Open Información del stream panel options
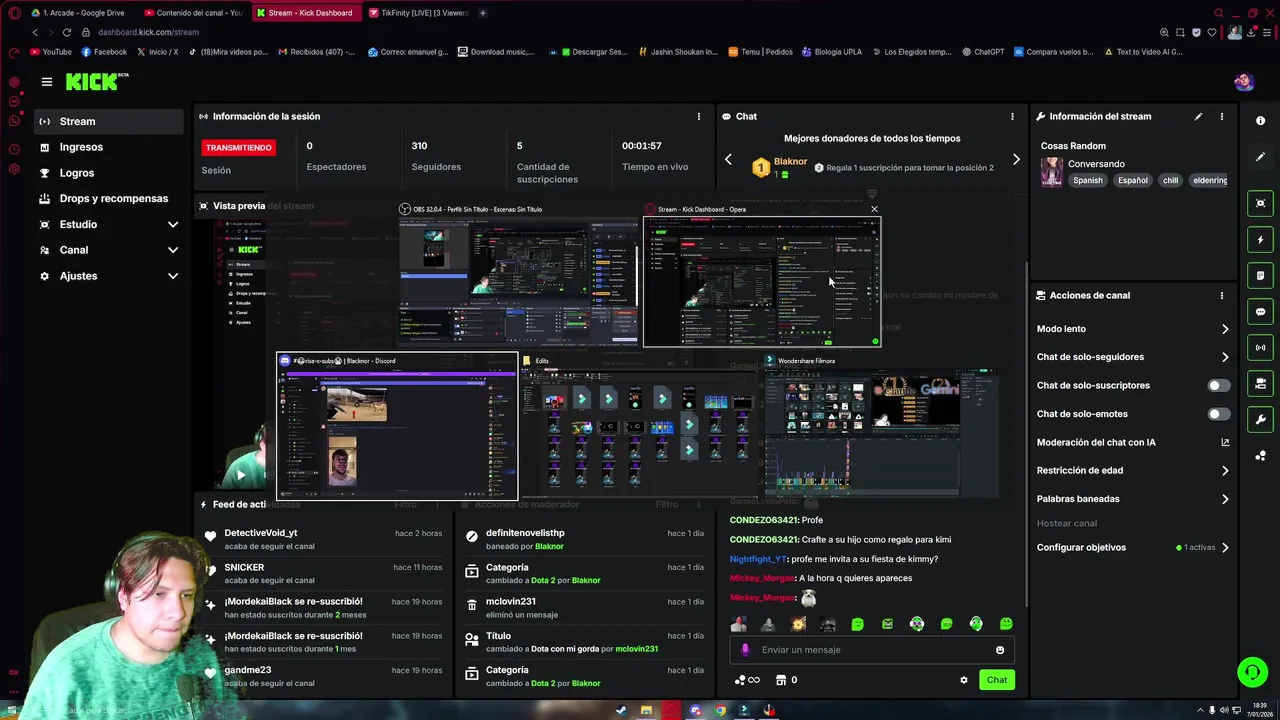This screenshot has width=1280, height=720. 1221,117
